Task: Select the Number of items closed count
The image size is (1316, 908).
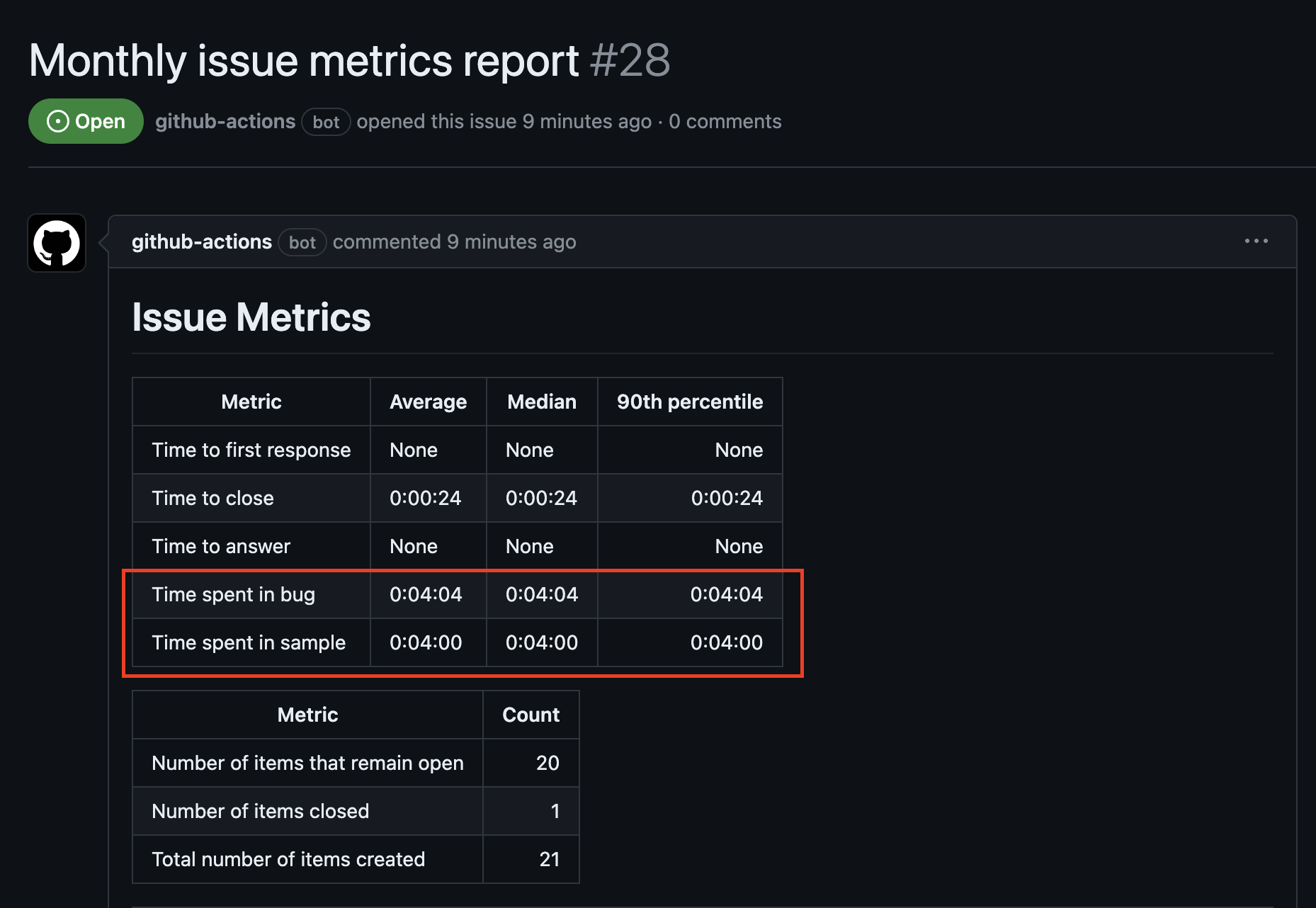Action: (x=555, y=811)
